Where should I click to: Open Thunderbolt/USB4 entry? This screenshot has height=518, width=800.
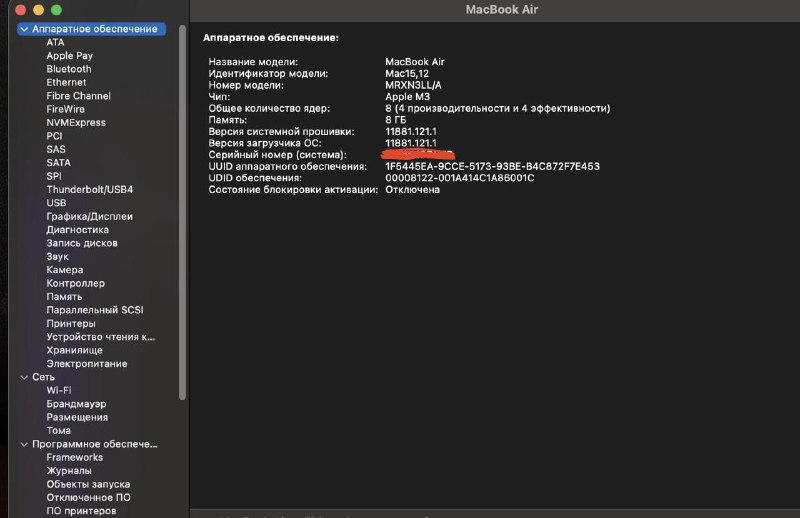pyautogui.click(x=89, y=189)
